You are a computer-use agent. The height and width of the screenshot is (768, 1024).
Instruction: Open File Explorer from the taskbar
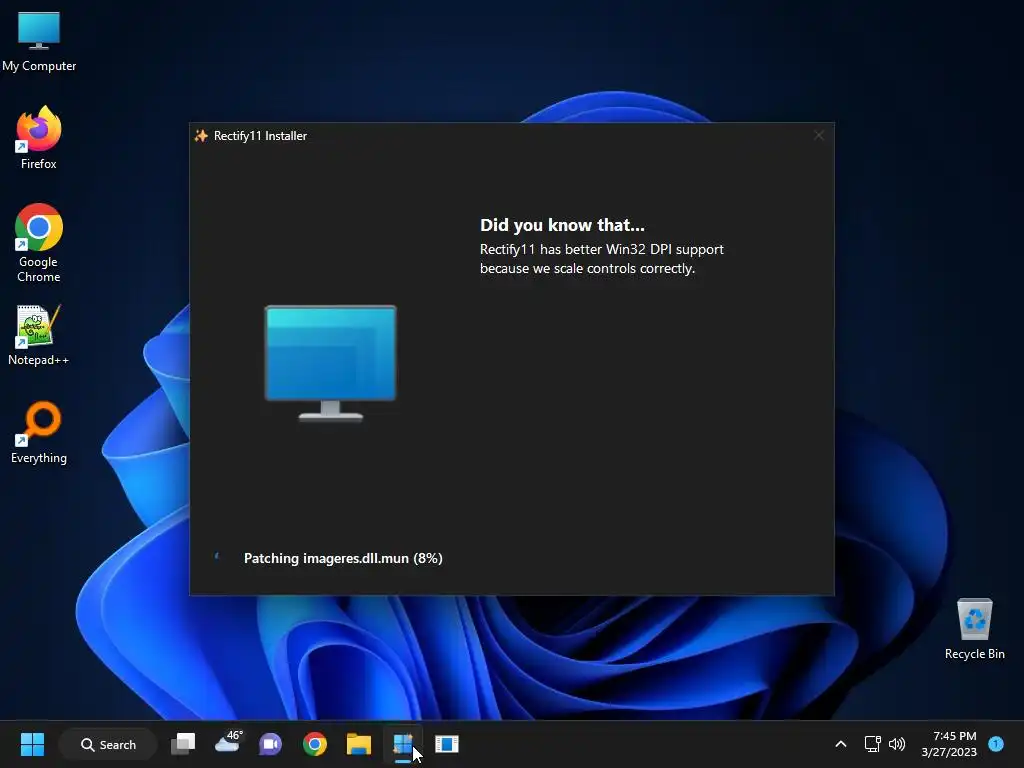[359, 744]
